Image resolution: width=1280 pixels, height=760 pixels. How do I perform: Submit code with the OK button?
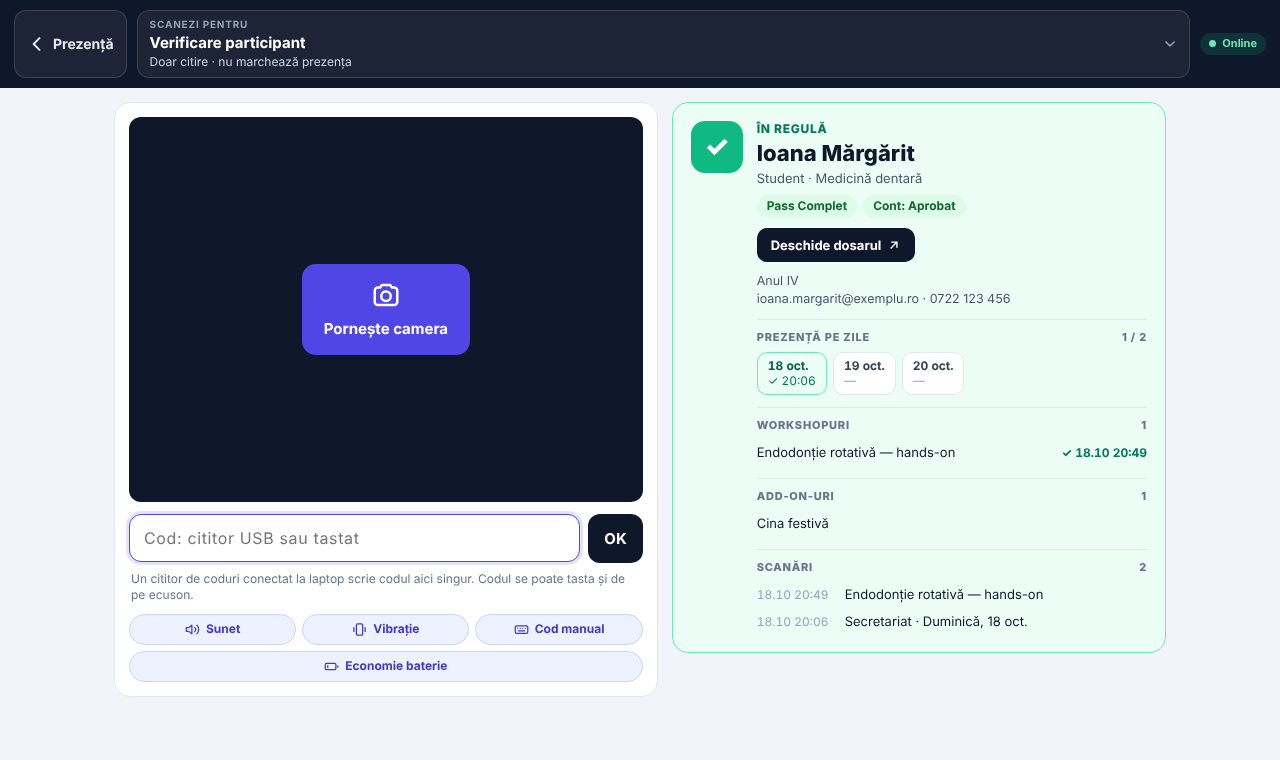click(615, 538)
